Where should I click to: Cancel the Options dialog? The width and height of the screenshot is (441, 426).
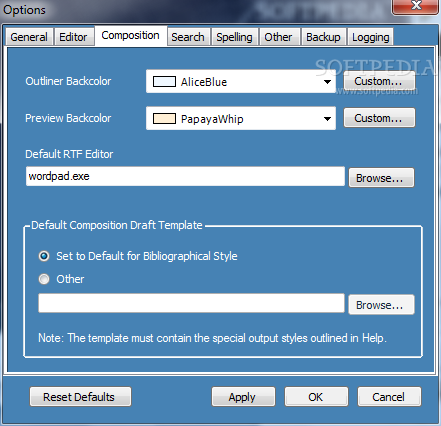click(x=389, y=397)
